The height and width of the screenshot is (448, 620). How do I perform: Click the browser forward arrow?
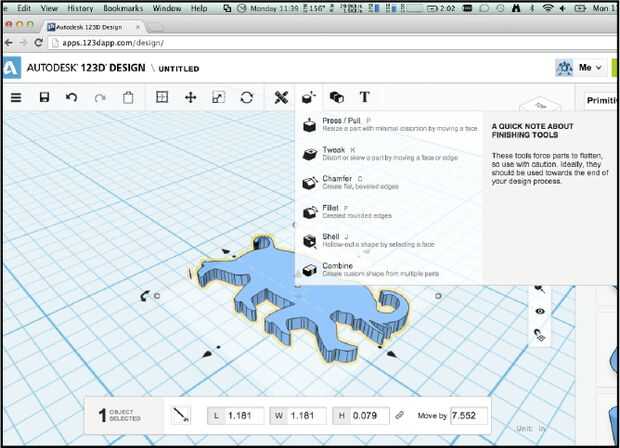(23, 43)
